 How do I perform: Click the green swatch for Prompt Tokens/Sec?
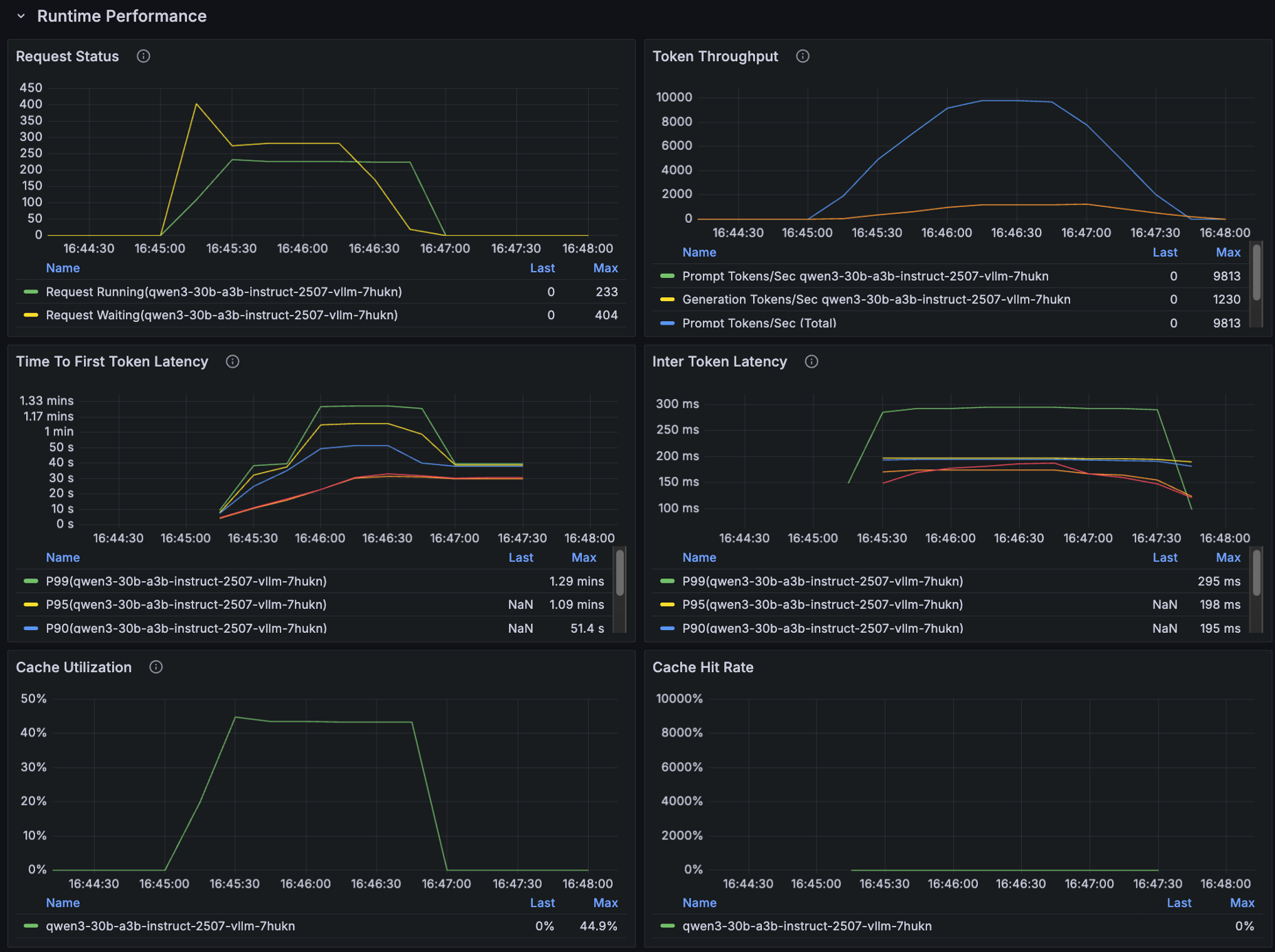[667, 276]
